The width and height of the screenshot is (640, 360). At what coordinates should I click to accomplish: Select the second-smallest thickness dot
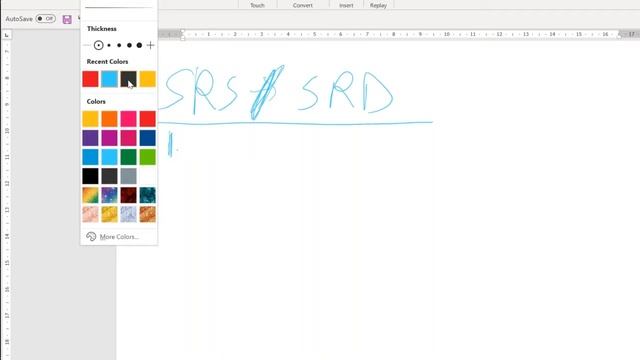pyautogui.click(x=109, y=45)
